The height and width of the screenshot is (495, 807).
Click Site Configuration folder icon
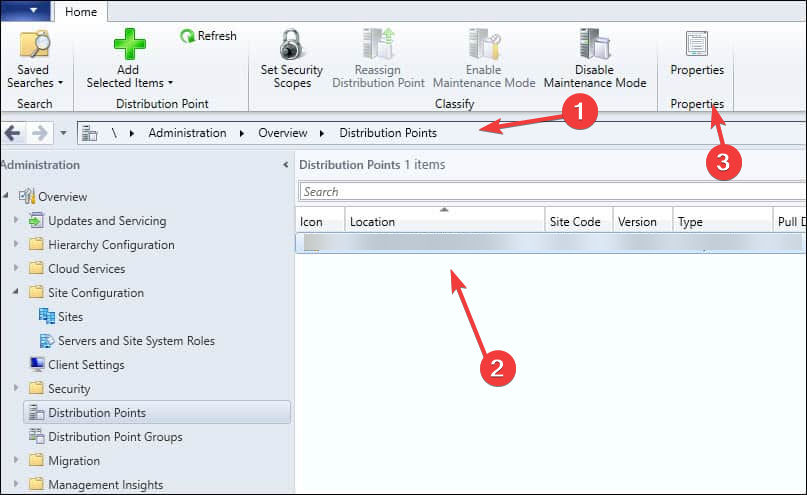pos(37,293)
